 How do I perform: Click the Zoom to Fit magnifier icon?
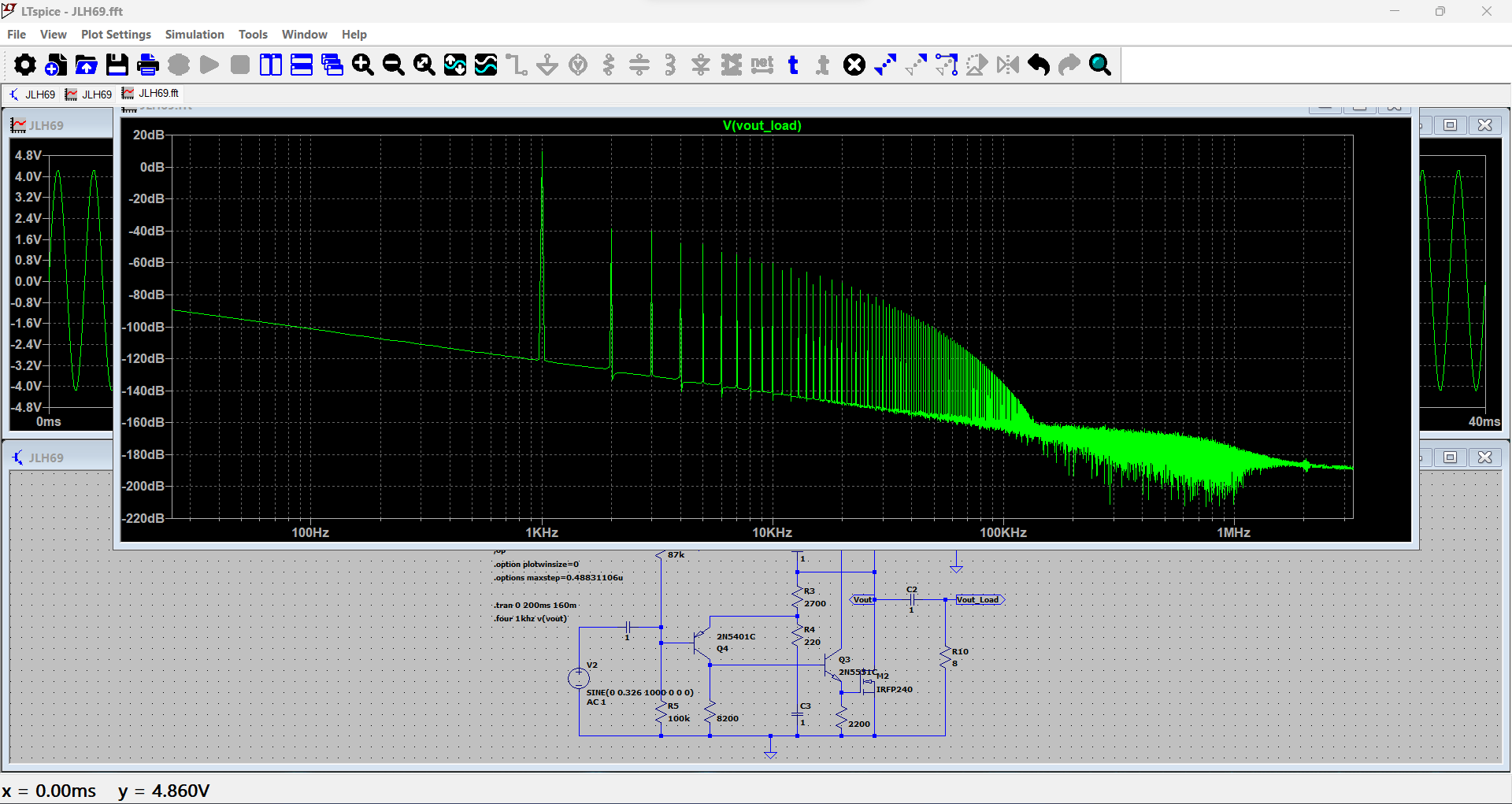point(424,65)
